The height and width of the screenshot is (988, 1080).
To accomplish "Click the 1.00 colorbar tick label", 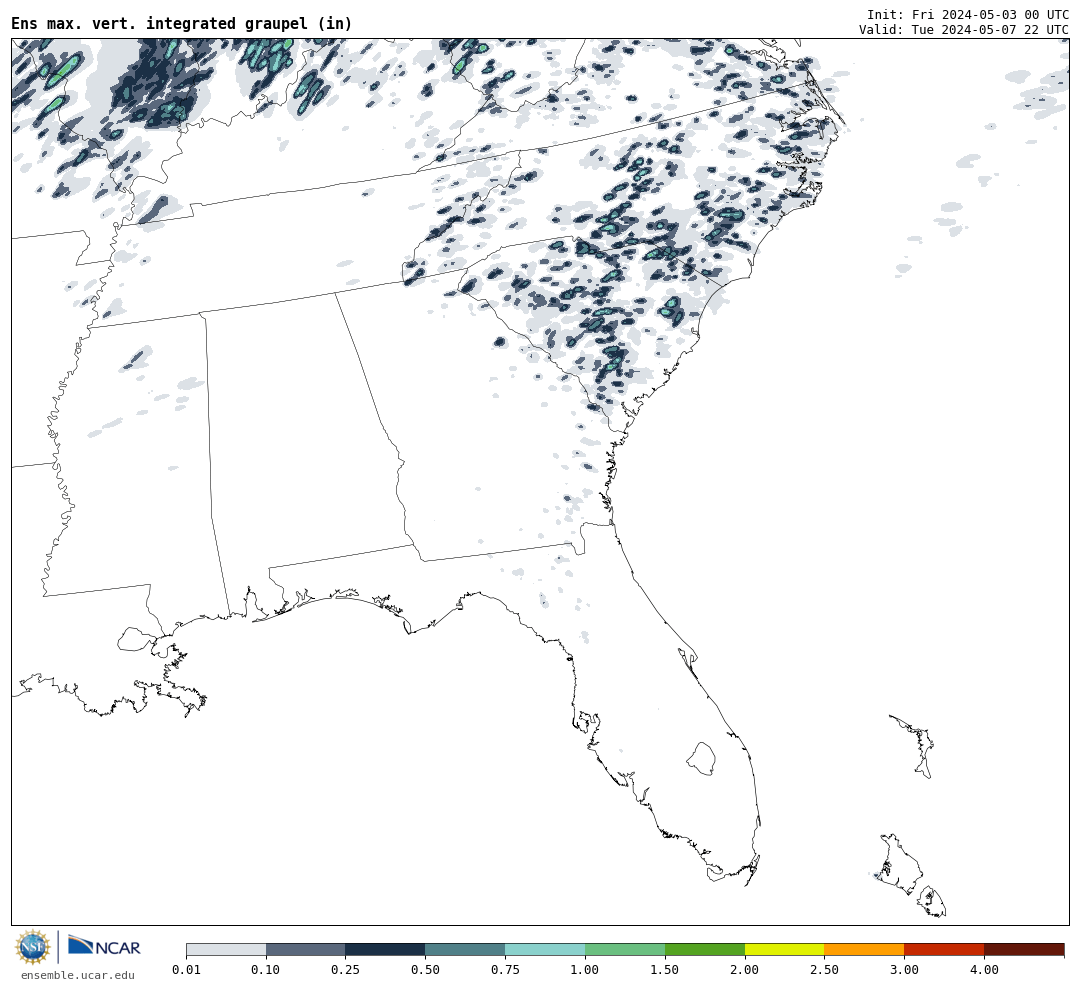I will point(585,970).
